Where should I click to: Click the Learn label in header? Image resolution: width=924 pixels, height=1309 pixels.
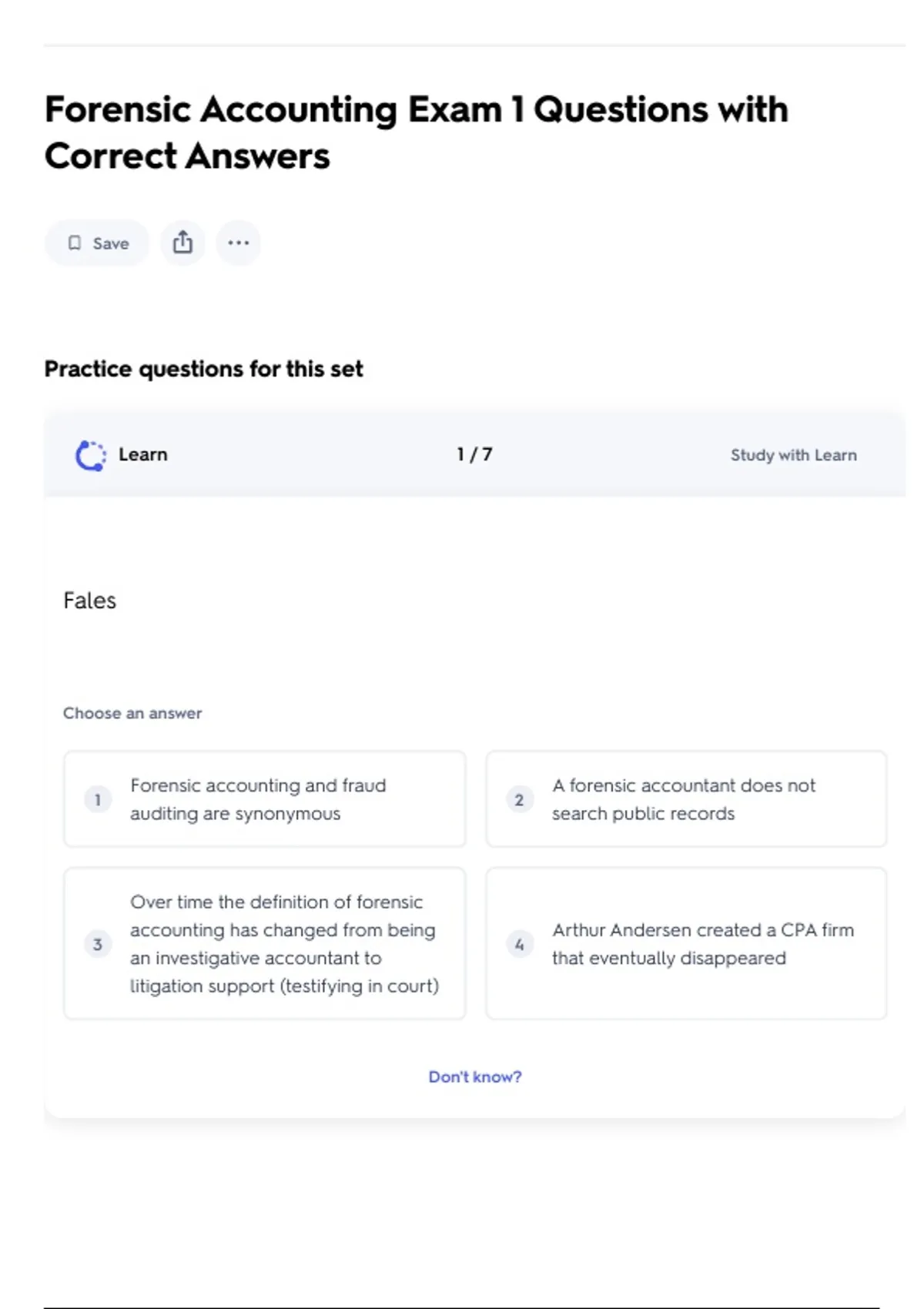(142, 454)
